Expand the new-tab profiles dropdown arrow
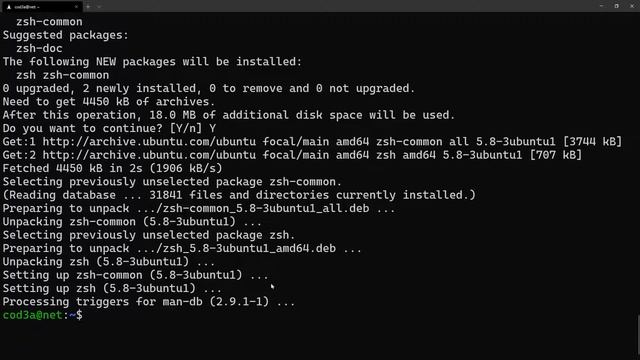640x360 pixels. click(99, 7)
